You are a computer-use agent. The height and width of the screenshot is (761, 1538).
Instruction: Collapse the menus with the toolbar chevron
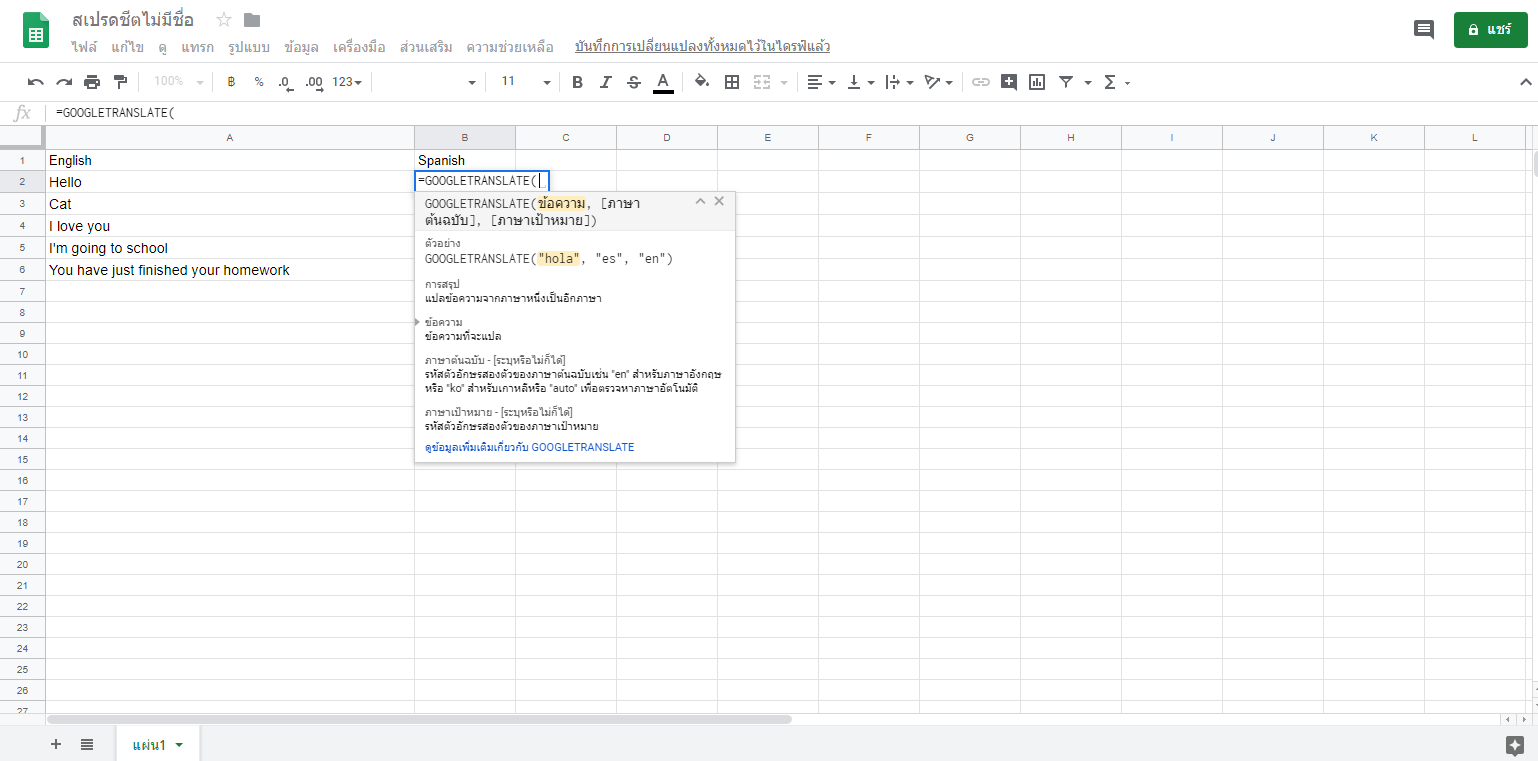pos(1526,82)
